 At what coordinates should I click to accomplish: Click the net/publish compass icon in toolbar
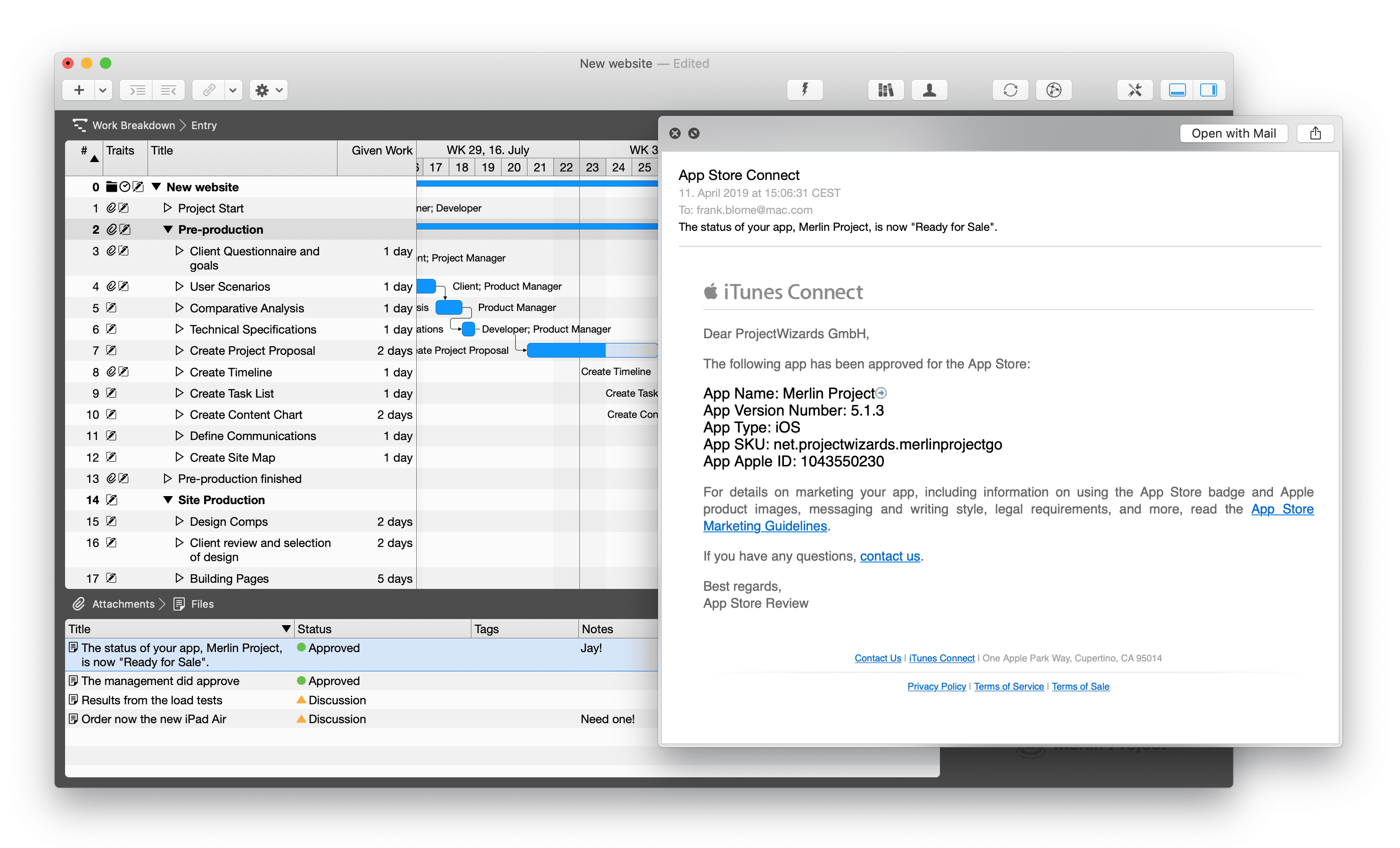[1054, 90]
